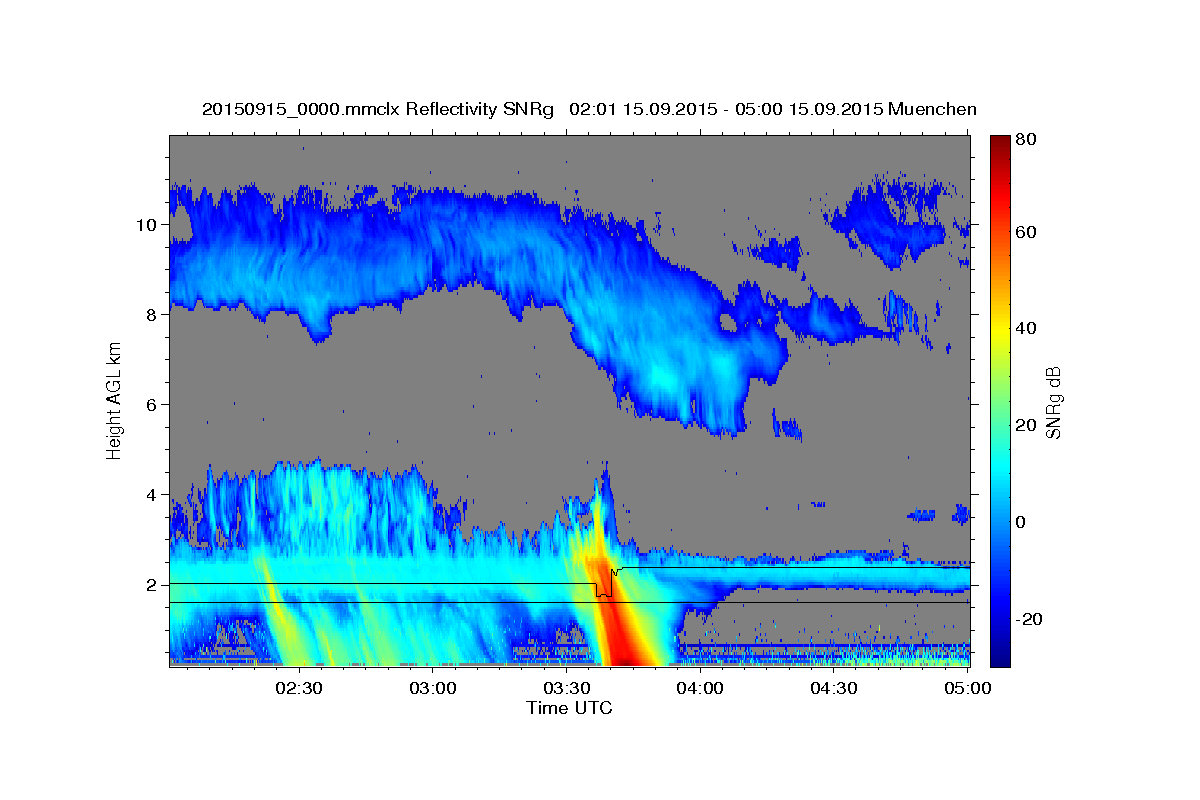Select the 04:00 time tick label
The width and height of the screenshot is (1200, 800).
pos(700,688)
